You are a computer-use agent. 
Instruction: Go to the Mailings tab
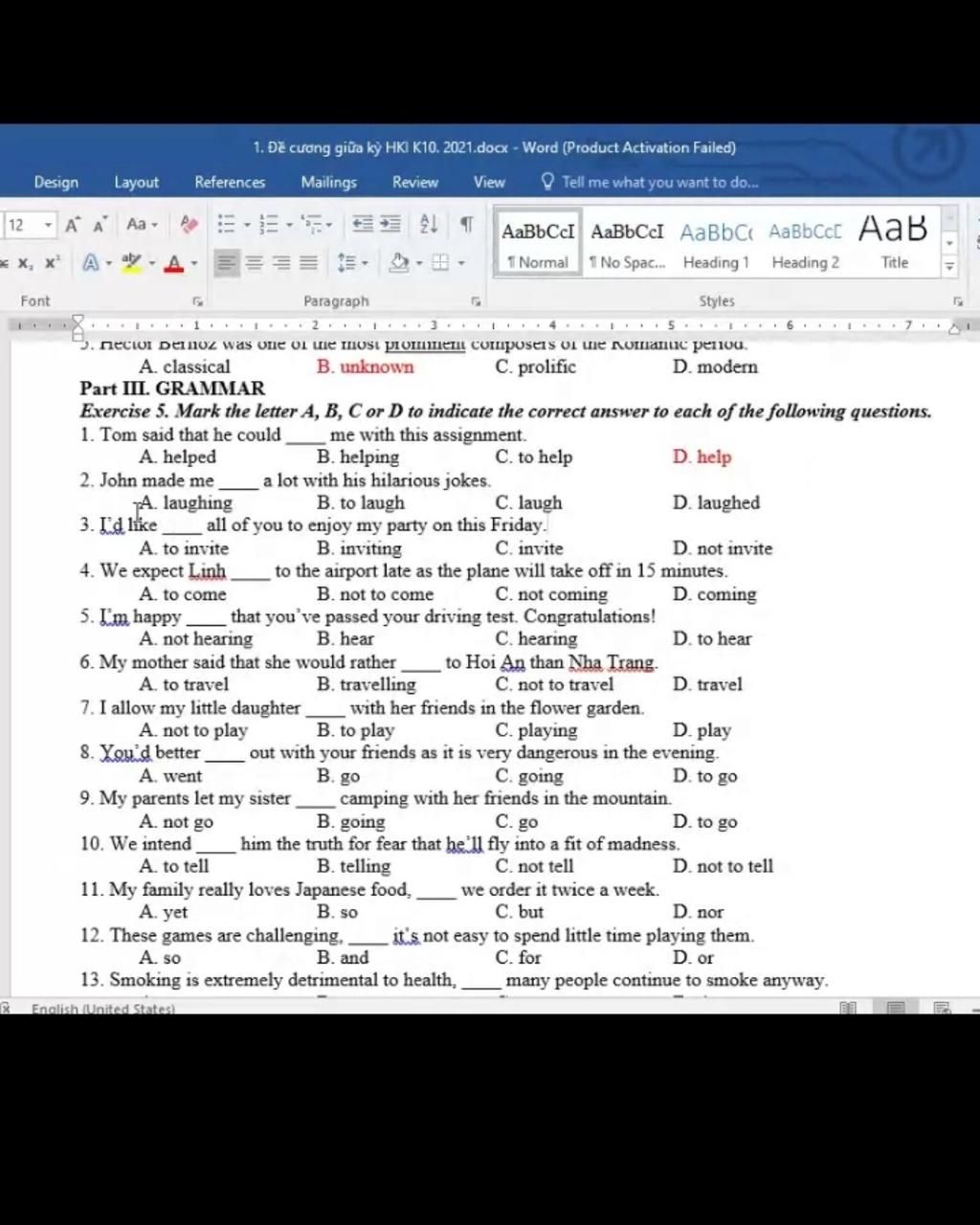pyautogui.click(x=328, y=182)
